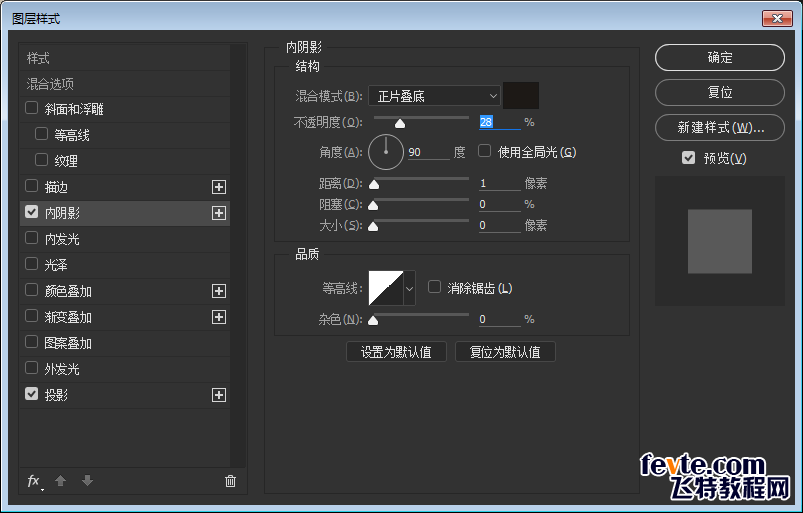This screenshot has height=513, width=803.
Task: Enable 斜面和浮雕 checkbox
Action: click(x=32, y=108)
